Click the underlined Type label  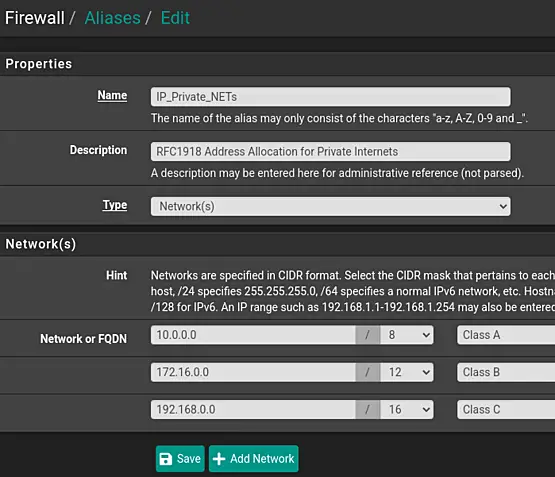pyautogui.click(x=115, y=205)
